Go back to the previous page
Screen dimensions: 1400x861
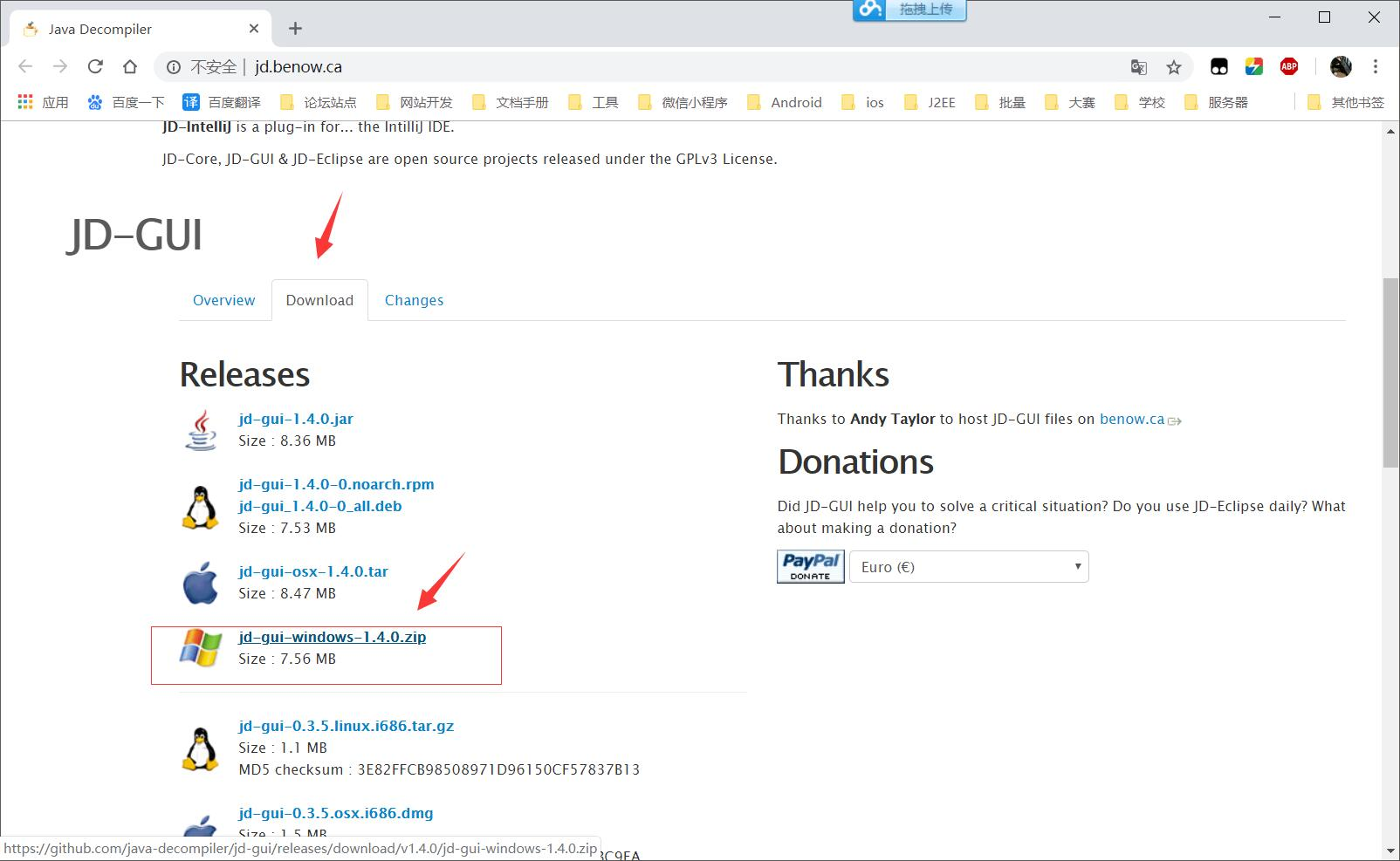pyautogui.click(x=25, y=66)
